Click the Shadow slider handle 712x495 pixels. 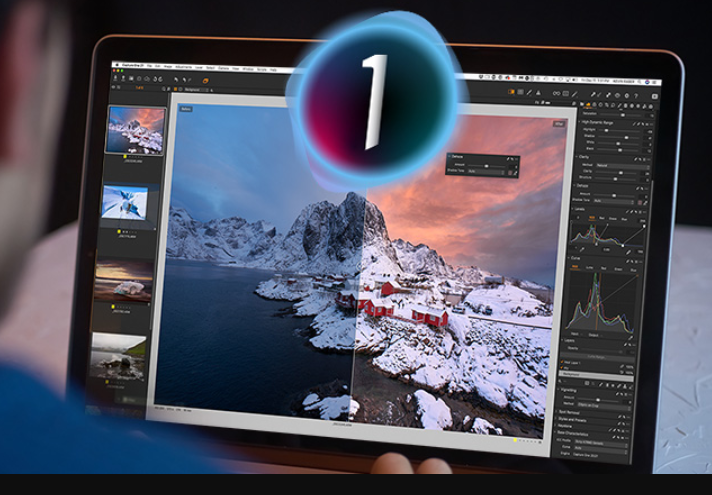point(626,138)
